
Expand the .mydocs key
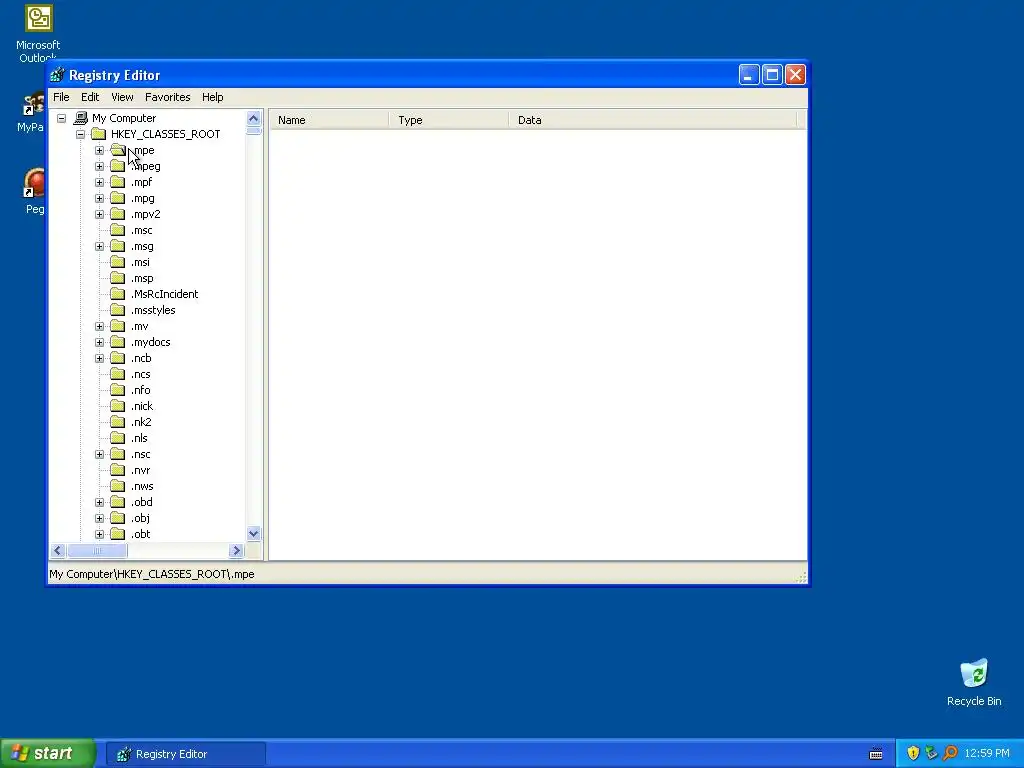pos(99,342)
